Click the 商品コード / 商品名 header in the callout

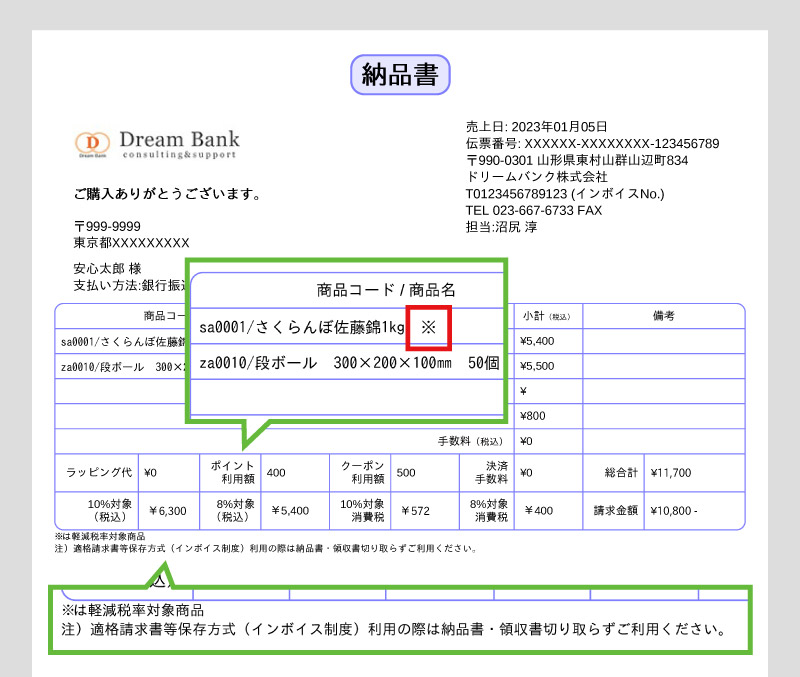pos(386,290)
